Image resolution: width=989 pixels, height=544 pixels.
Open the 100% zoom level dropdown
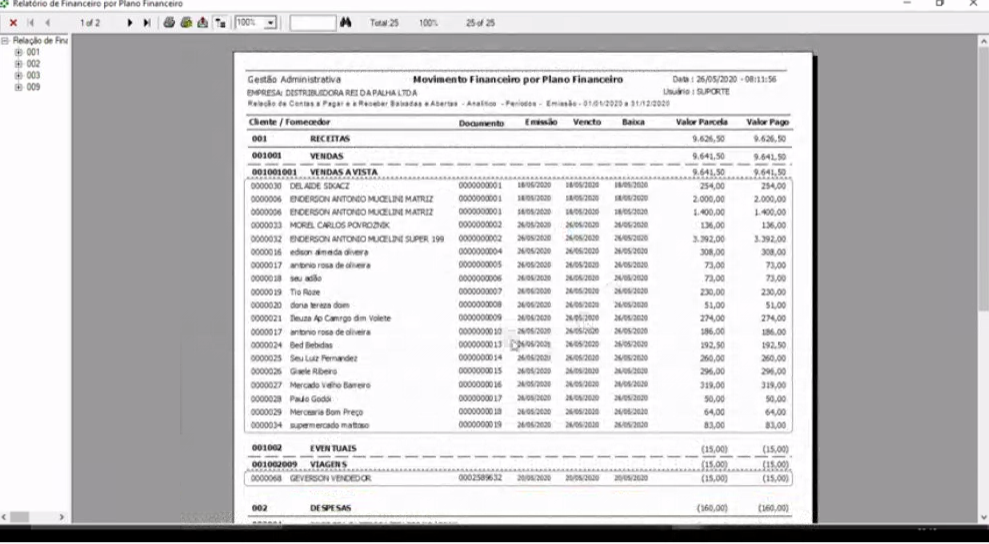(x=271, y=23)
